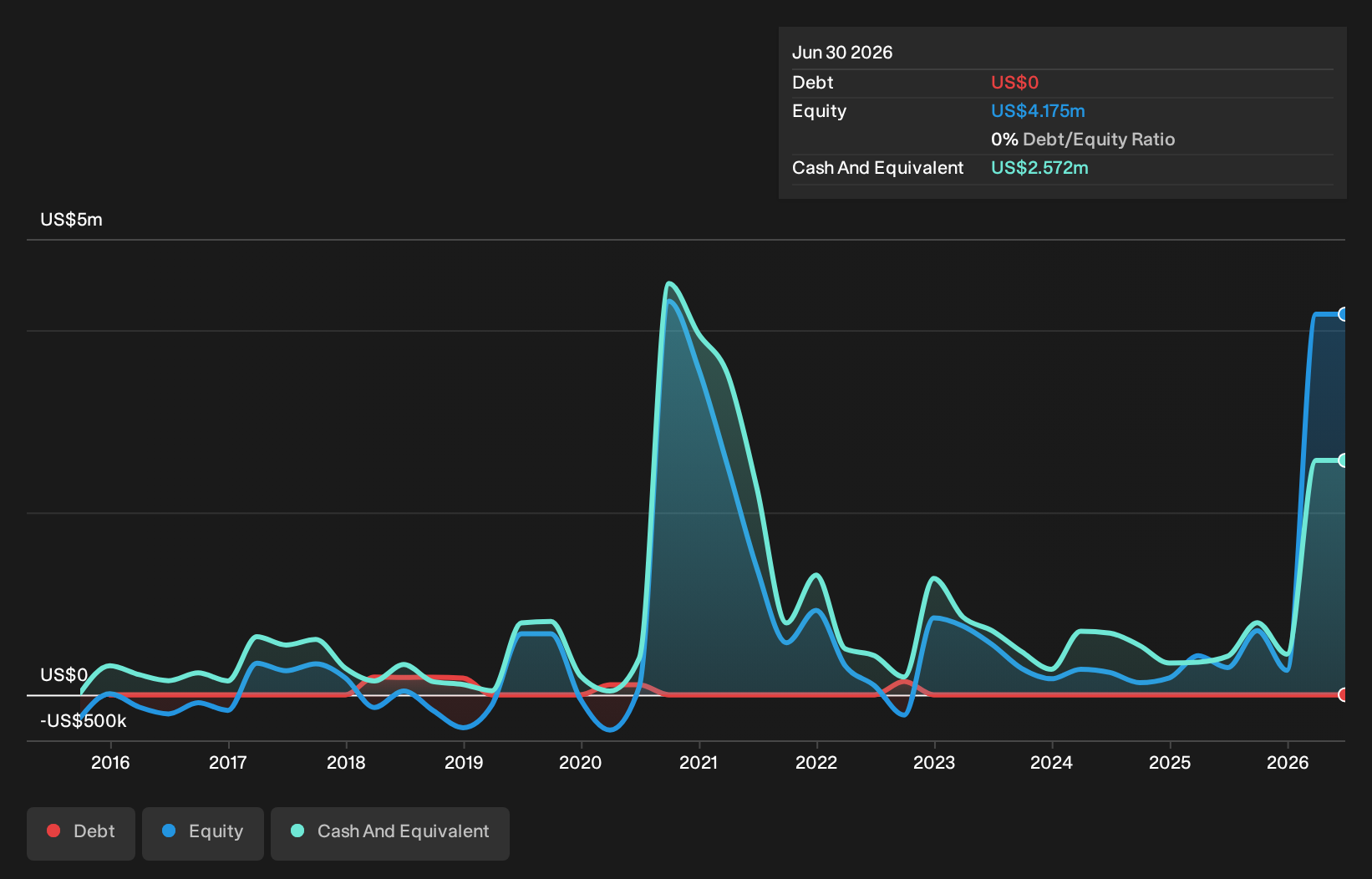Viewport: 1372px width, 879px height.
Task: Click the 2018 x-axis label
Action: tap(346, 762)
